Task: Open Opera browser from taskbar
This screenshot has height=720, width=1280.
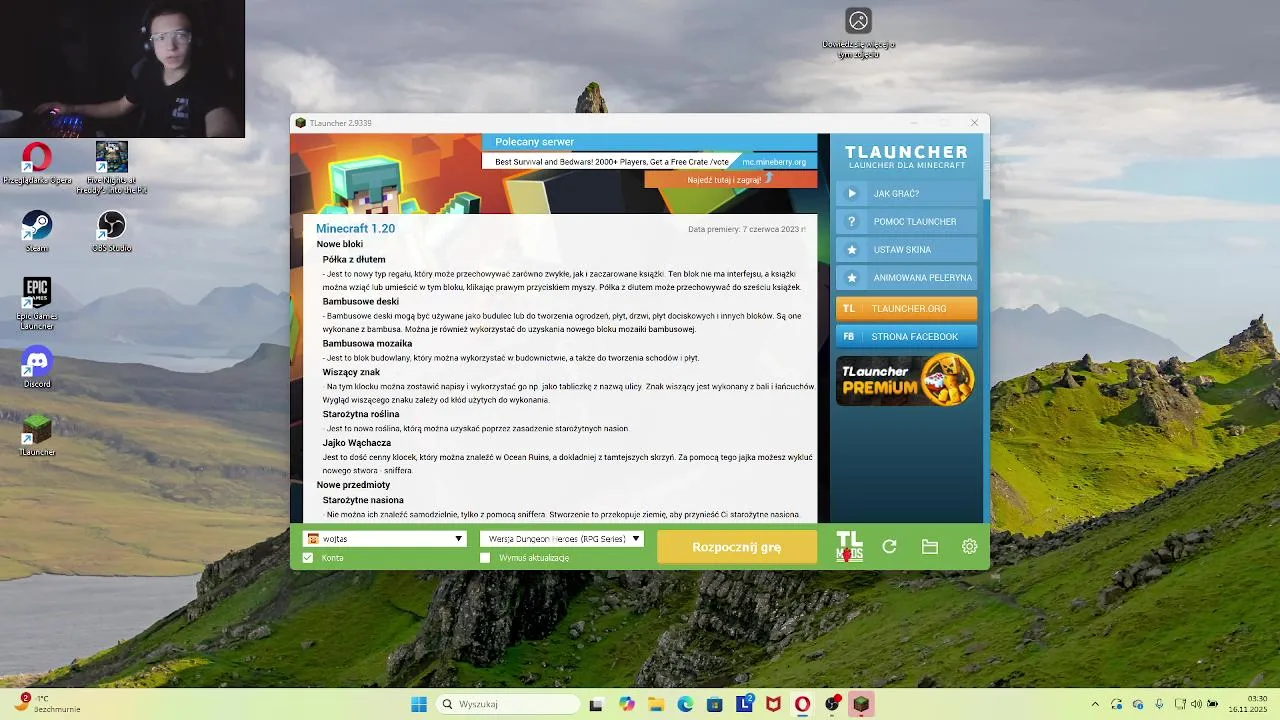Action: 802,704
